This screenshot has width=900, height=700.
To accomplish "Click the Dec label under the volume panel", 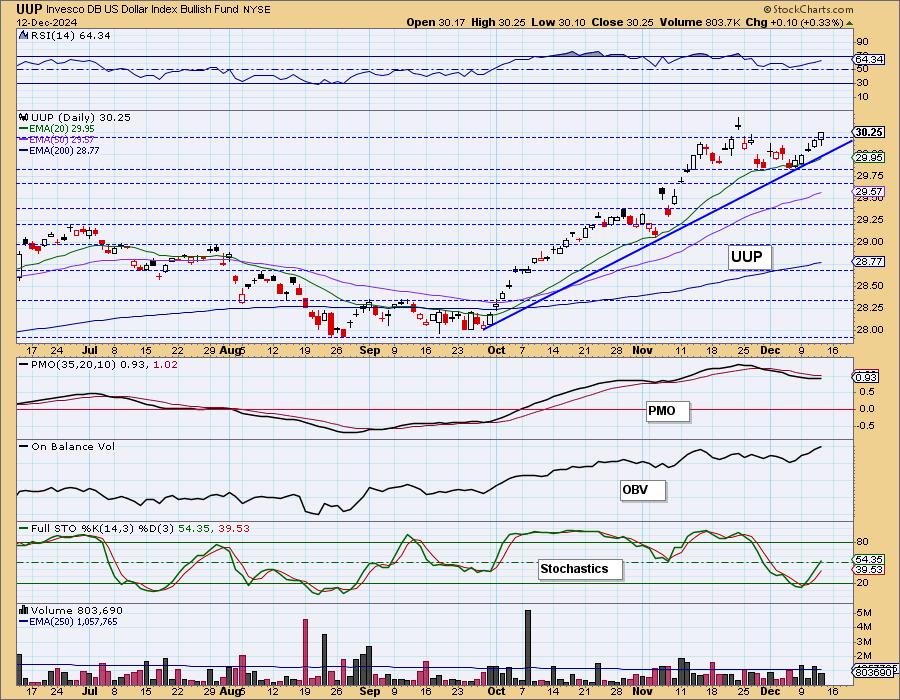I will pos(770,691).
